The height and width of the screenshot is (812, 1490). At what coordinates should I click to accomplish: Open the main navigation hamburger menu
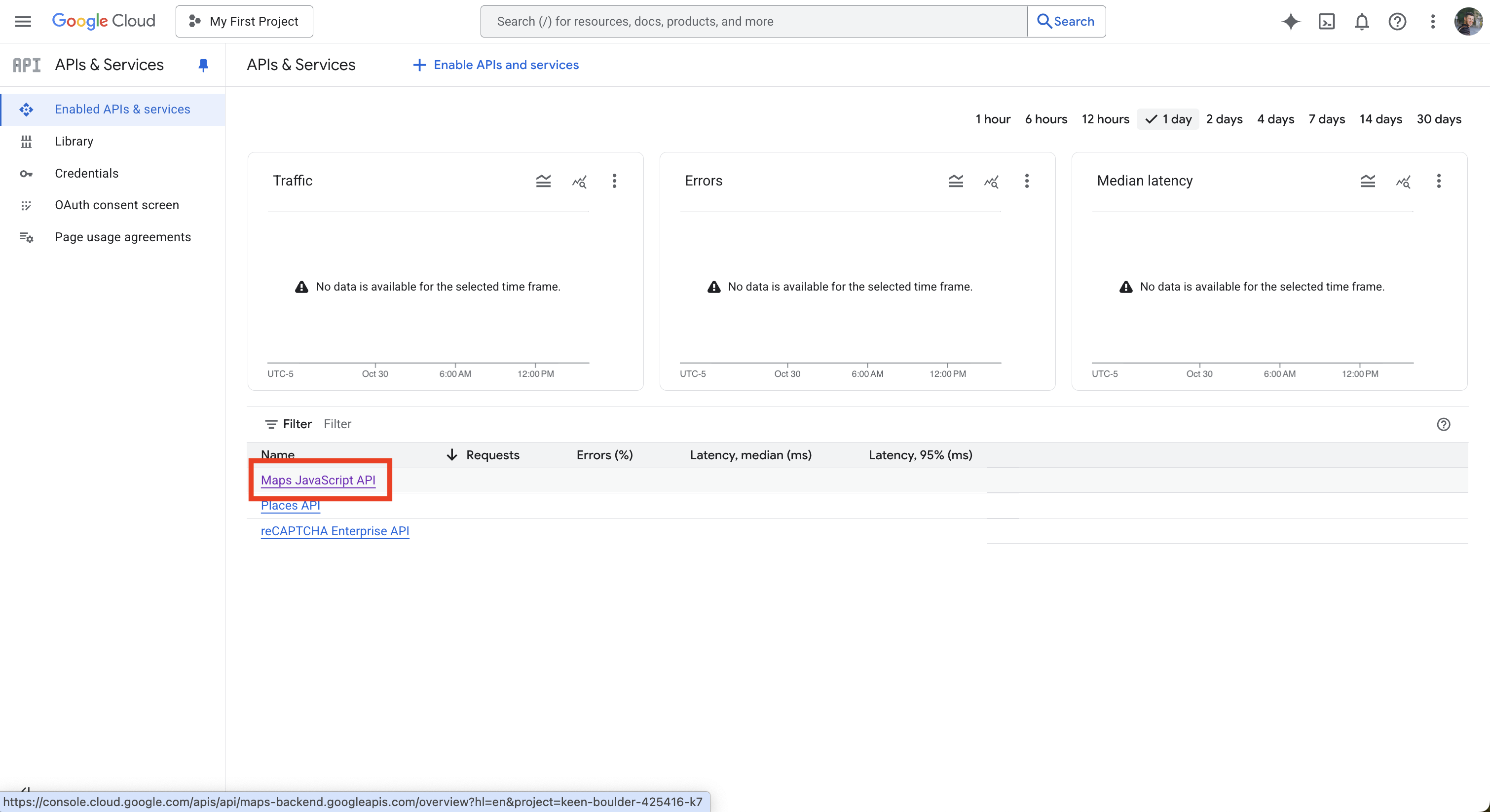pyautogui.click(x=23, y=21)
